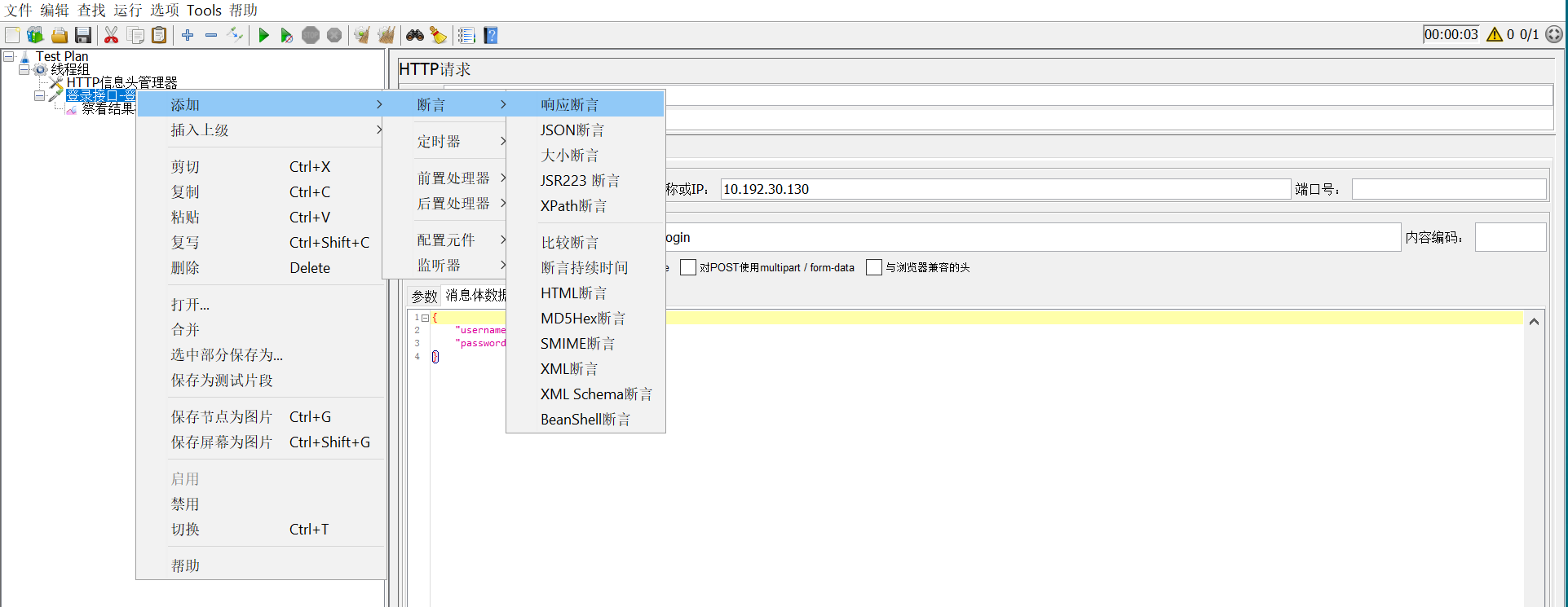This screenshot has width=1568, height=607.
Task: Click the Function Helper list icon
Action: [x=466, y=35]
